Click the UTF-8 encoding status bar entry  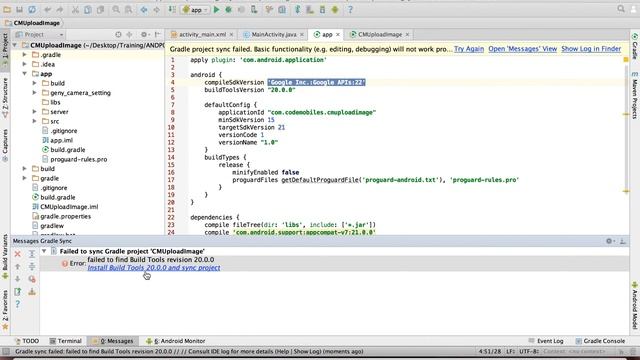tap(529, 351)
